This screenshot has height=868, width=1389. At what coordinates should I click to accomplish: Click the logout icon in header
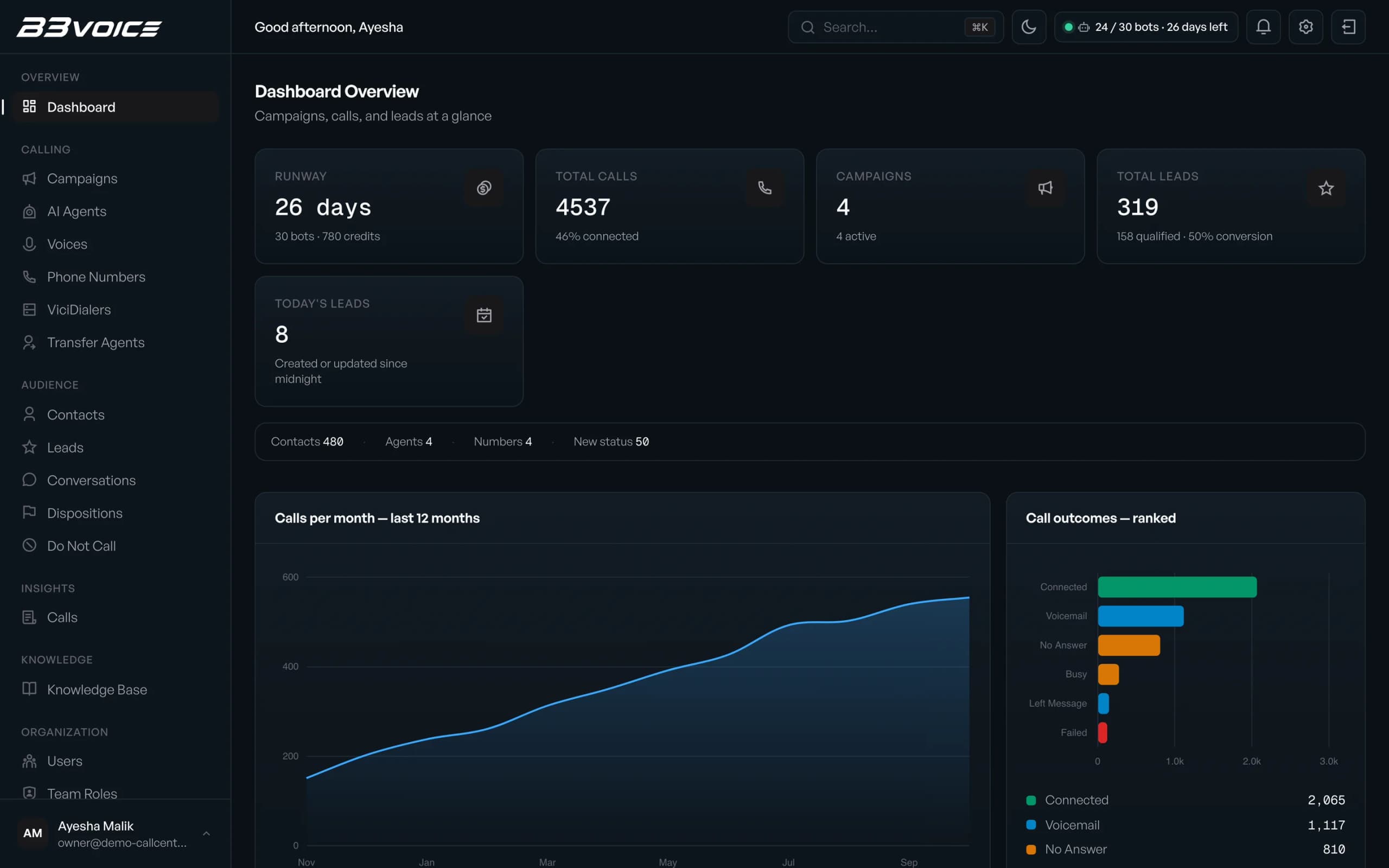click(1348, 27)
